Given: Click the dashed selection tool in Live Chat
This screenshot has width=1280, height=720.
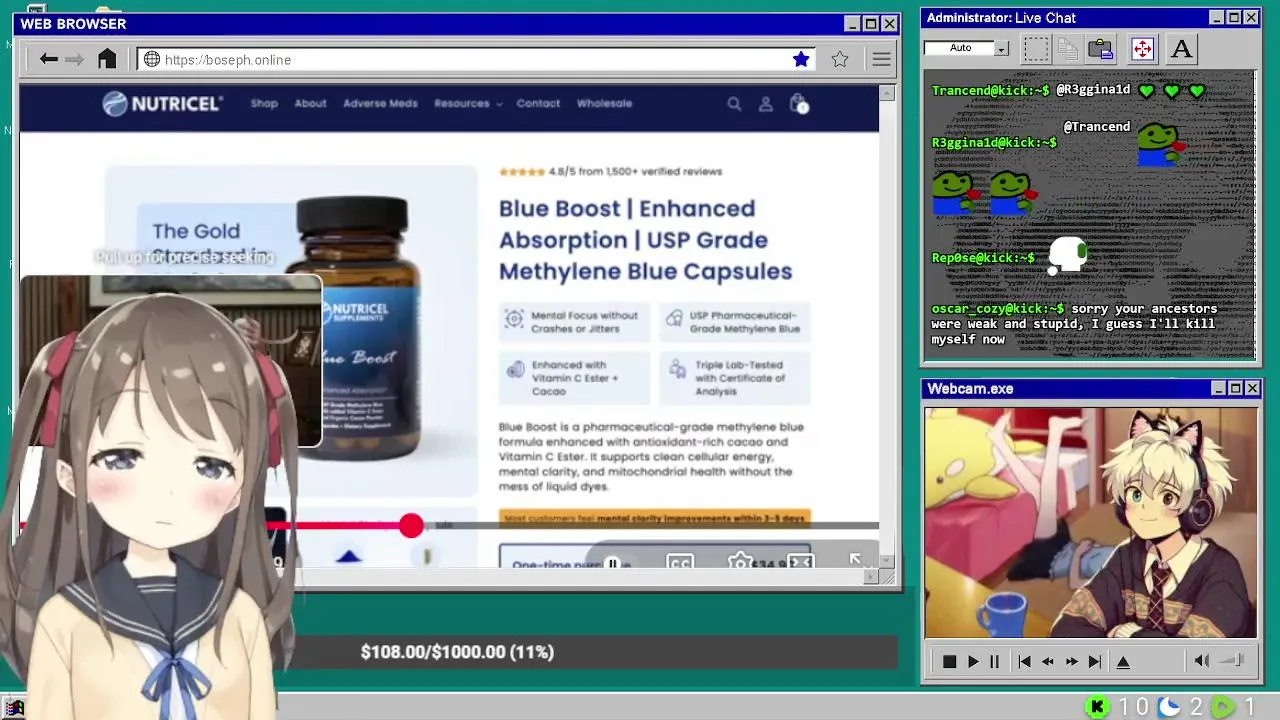Looking at the screenshot, I should point(1036,48).
